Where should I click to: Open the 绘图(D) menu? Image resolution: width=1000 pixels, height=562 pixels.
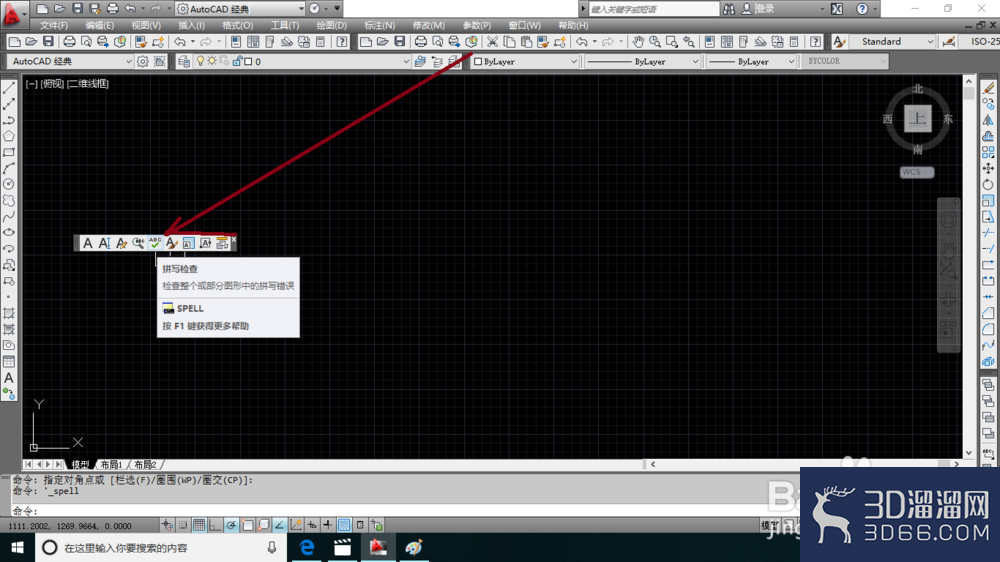(x=332, y=26)
